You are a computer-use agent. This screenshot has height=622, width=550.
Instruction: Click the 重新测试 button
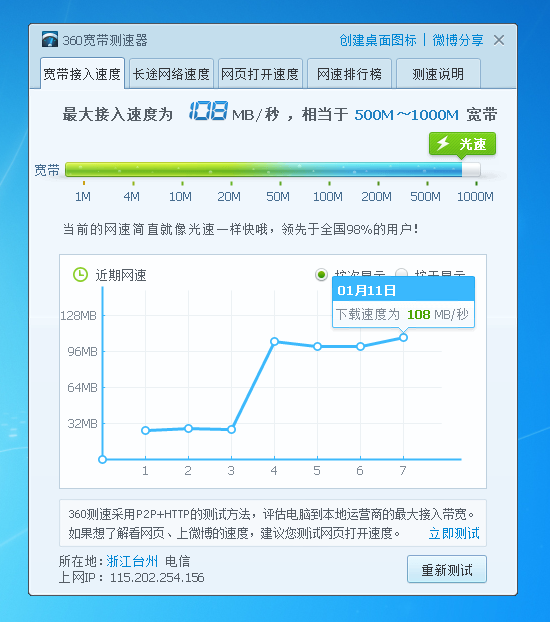(x=447, y=569)
